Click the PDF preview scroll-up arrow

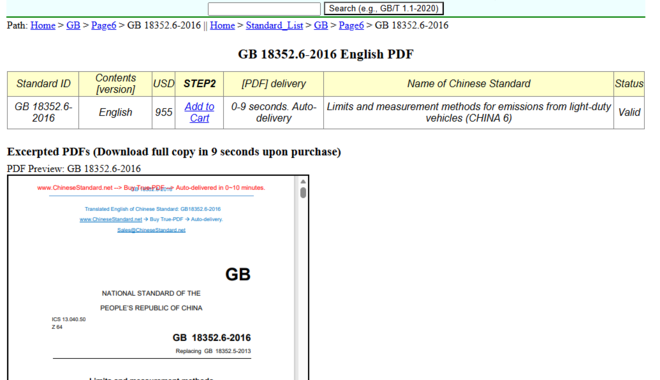(303, 181)
